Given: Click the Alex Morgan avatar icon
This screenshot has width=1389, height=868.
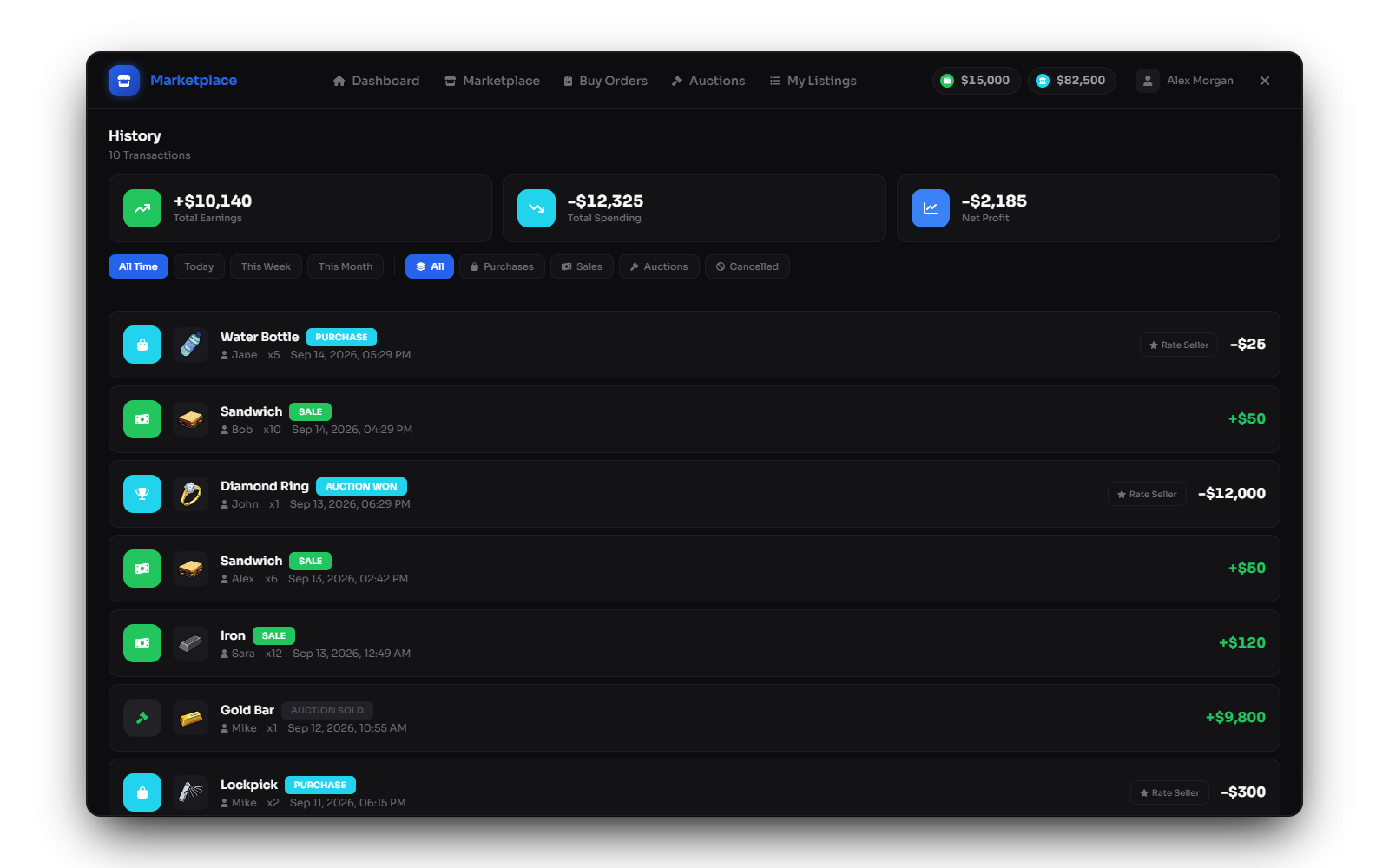Looking at the screenshot, I should point(1148,81).
